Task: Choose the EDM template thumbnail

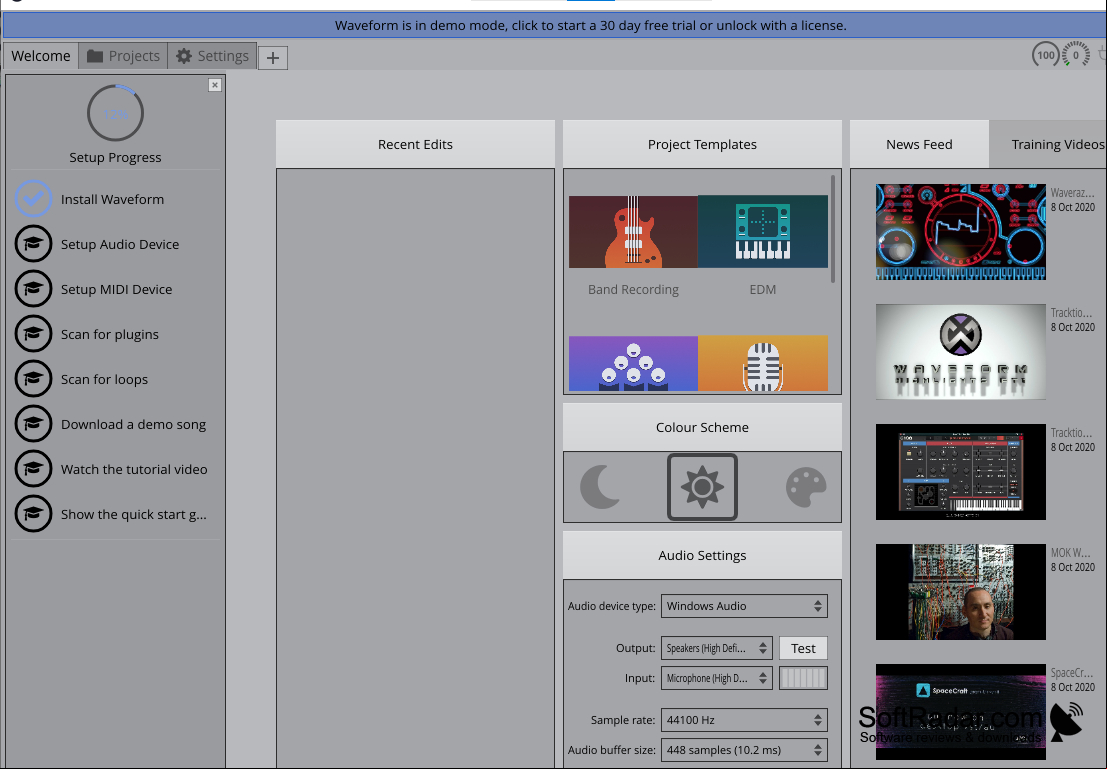Action: click(763, 232)
